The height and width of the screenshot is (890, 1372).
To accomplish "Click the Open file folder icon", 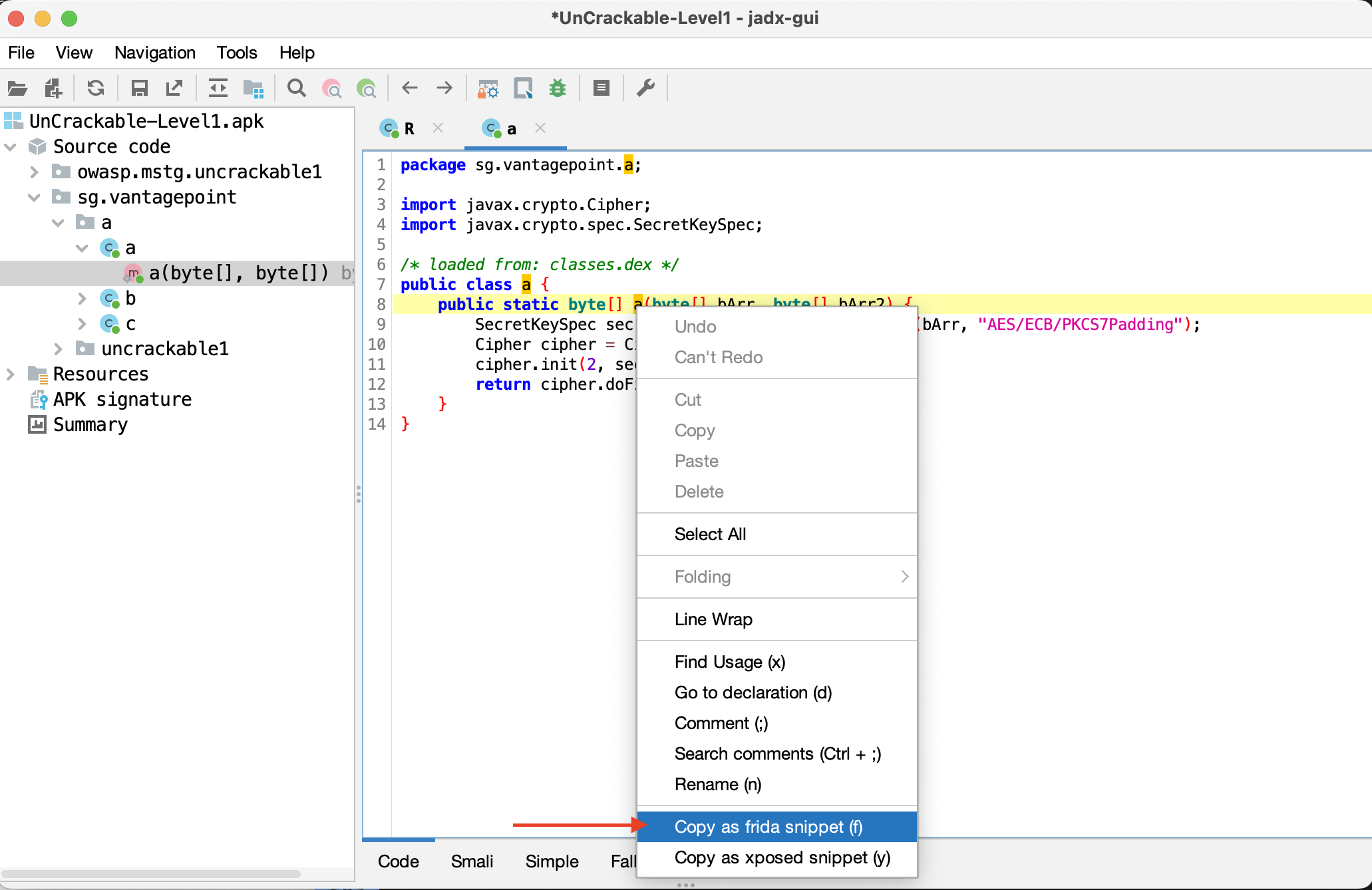I will coord(17,88).
